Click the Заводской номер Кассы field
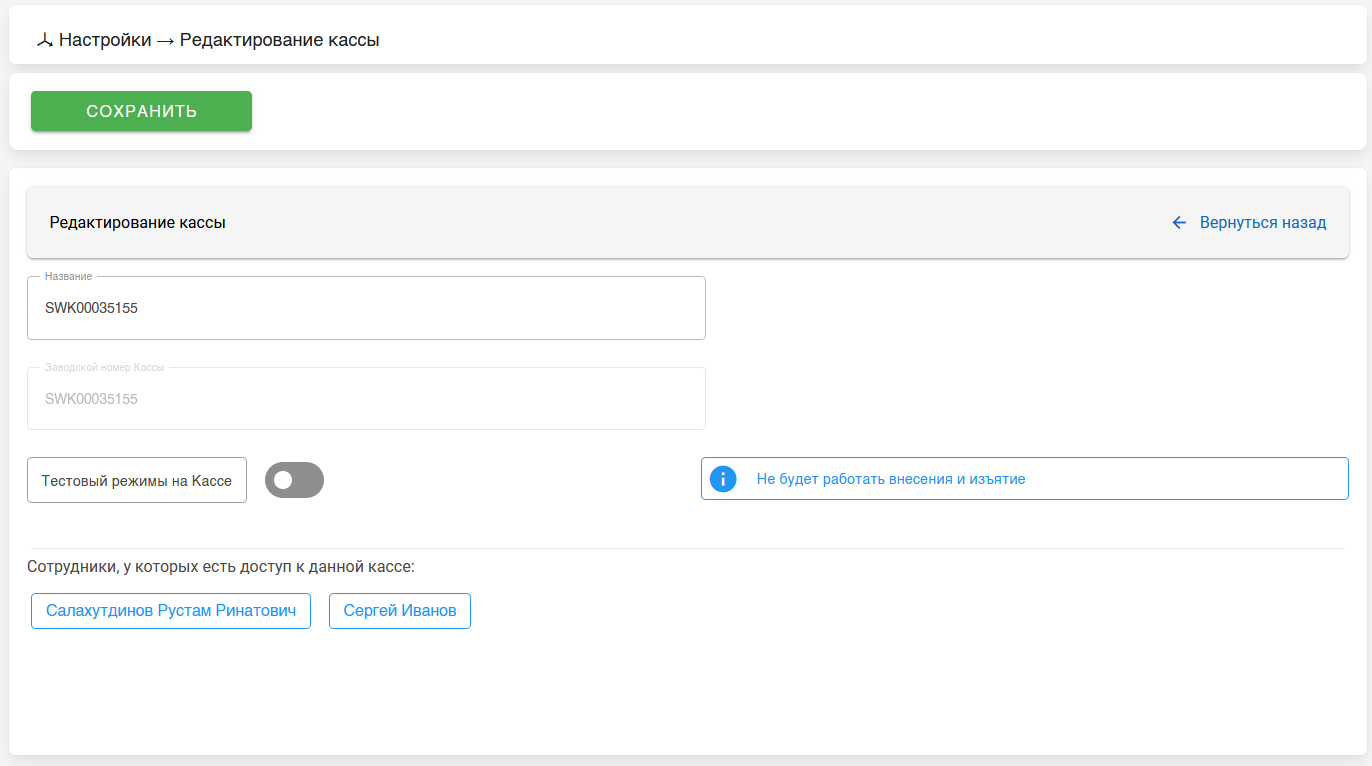This screenshot has height=766, width=1372. 366,399
